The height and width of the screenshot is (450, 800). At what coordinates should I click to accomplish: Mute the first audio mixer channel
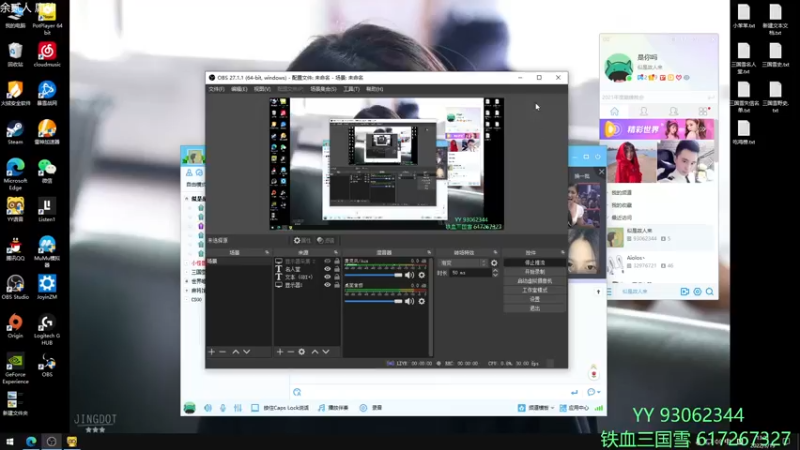pos(409,275)
